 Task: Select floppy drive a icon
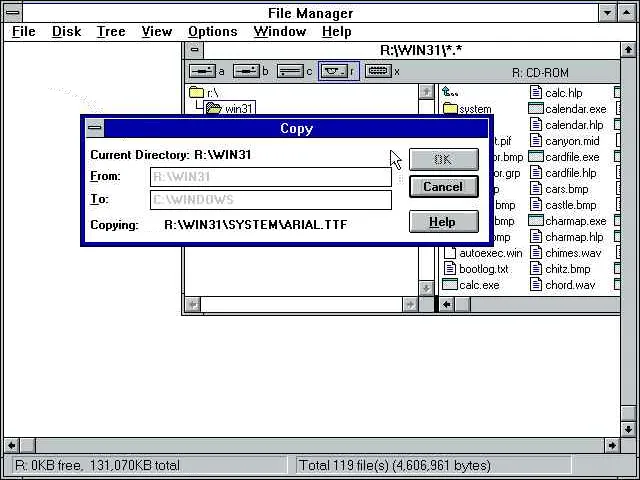[x=202, y=71]
